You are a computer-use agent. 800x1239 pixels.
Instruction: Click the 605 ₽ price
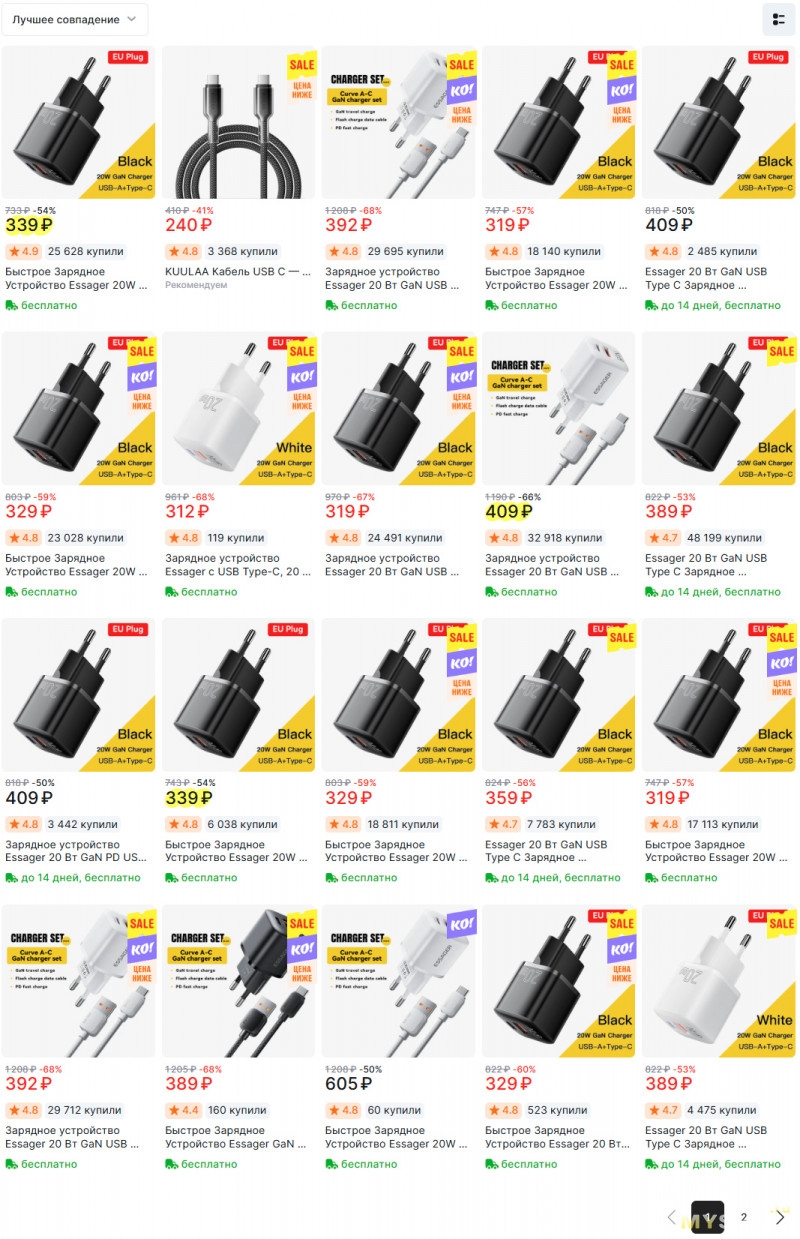(x=349, y=1084)
